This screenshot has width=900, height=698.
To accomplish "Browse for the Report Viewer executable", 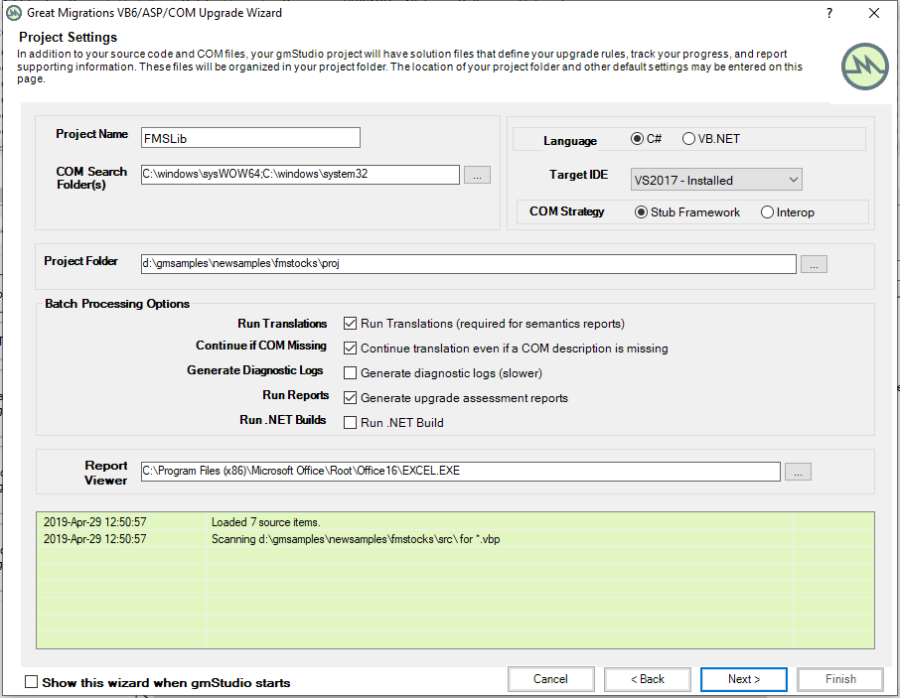I will [x=798, y=472].
